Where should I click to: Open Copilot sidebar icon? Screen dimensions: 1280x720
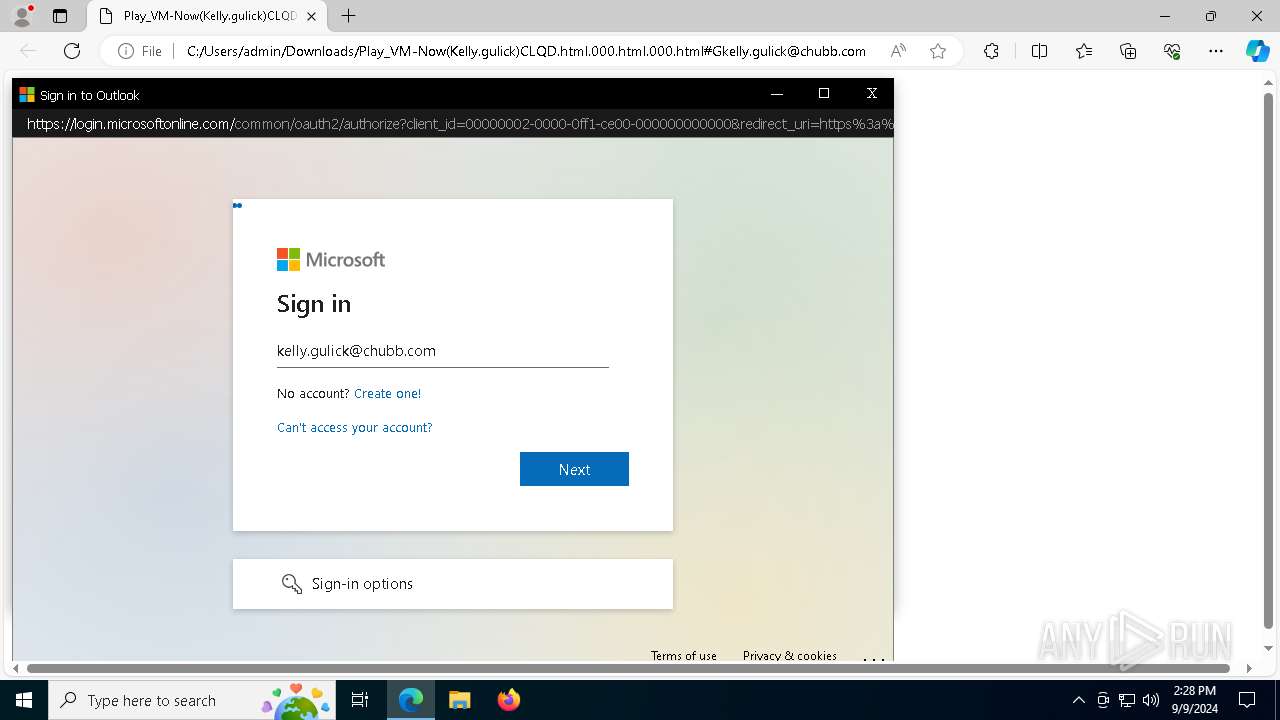[1257, 51]
